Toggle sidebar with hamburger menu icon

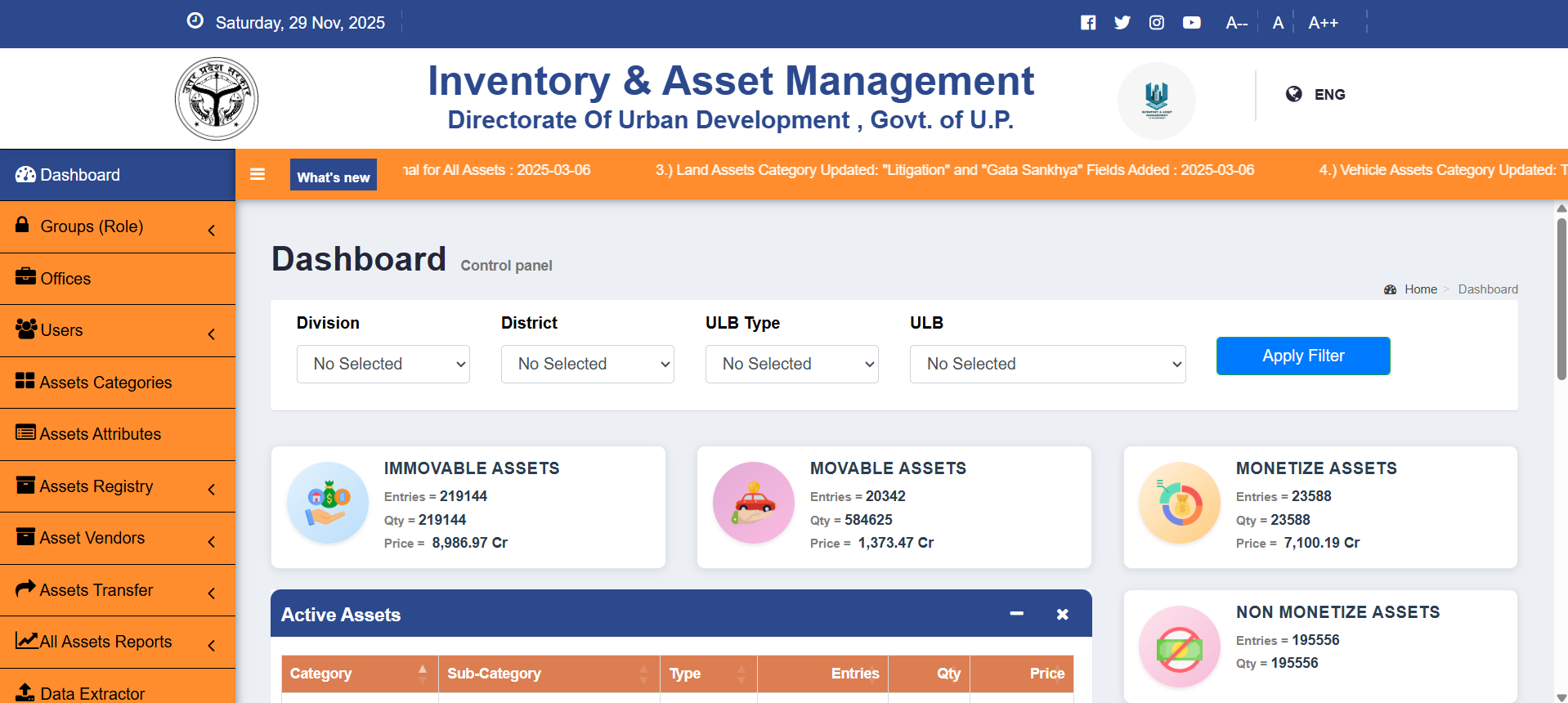point(258,174)
